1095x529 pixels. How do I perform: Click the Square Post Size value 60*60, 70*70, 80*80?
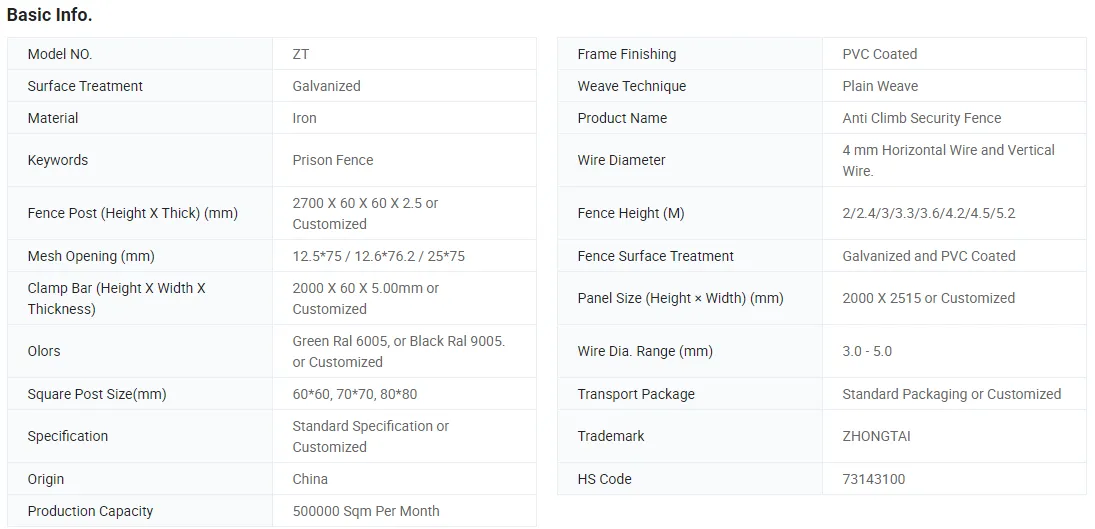pyautogui.click(x=354, y=394)
